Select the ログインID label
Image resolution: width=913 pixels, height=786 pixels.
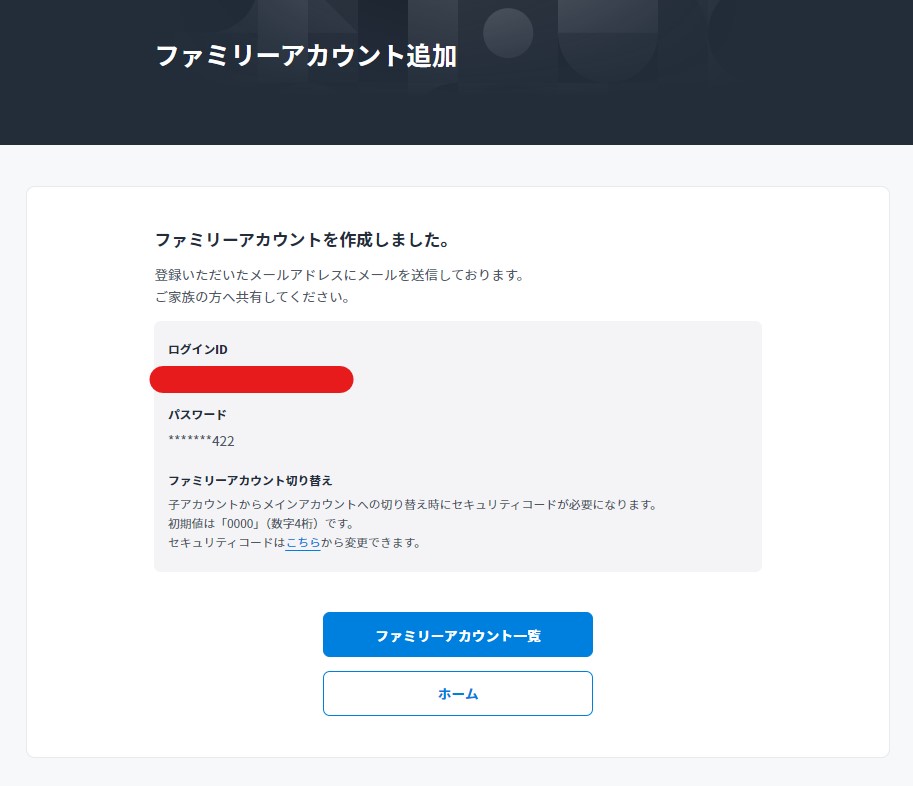[198, 349]
